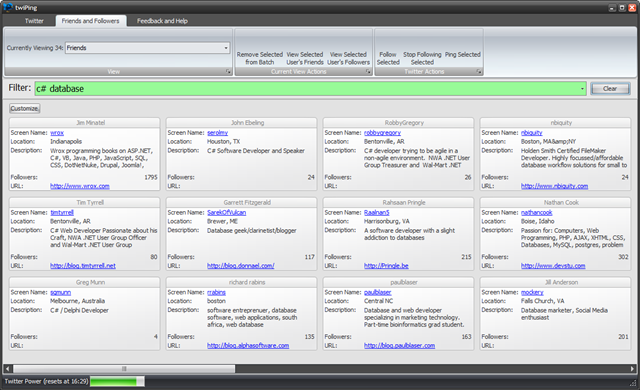The image size is (640, 390).
Task: Select the Jim Minatel card header
Action: [x=84, y=123]
